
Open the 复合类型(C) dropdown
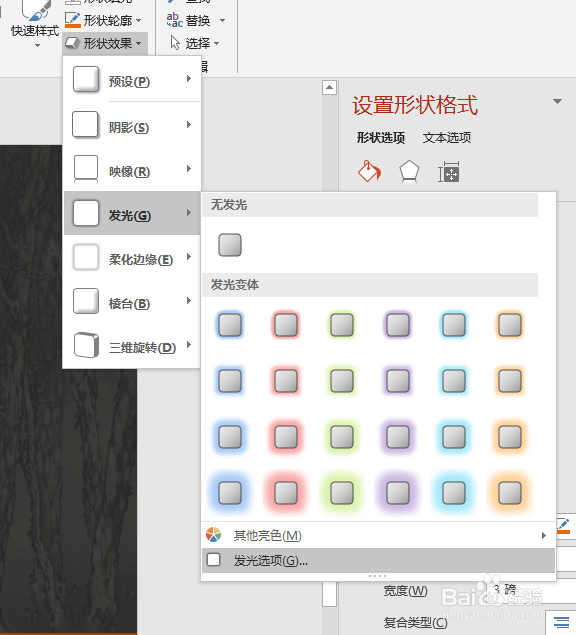[561, 622]
